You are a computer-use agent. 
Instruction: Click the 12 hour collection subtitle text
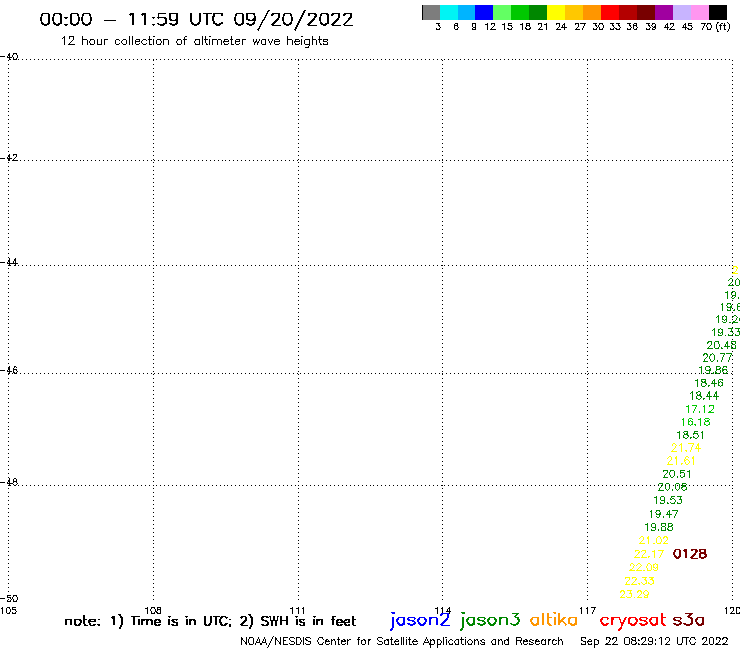coord(194,41)
